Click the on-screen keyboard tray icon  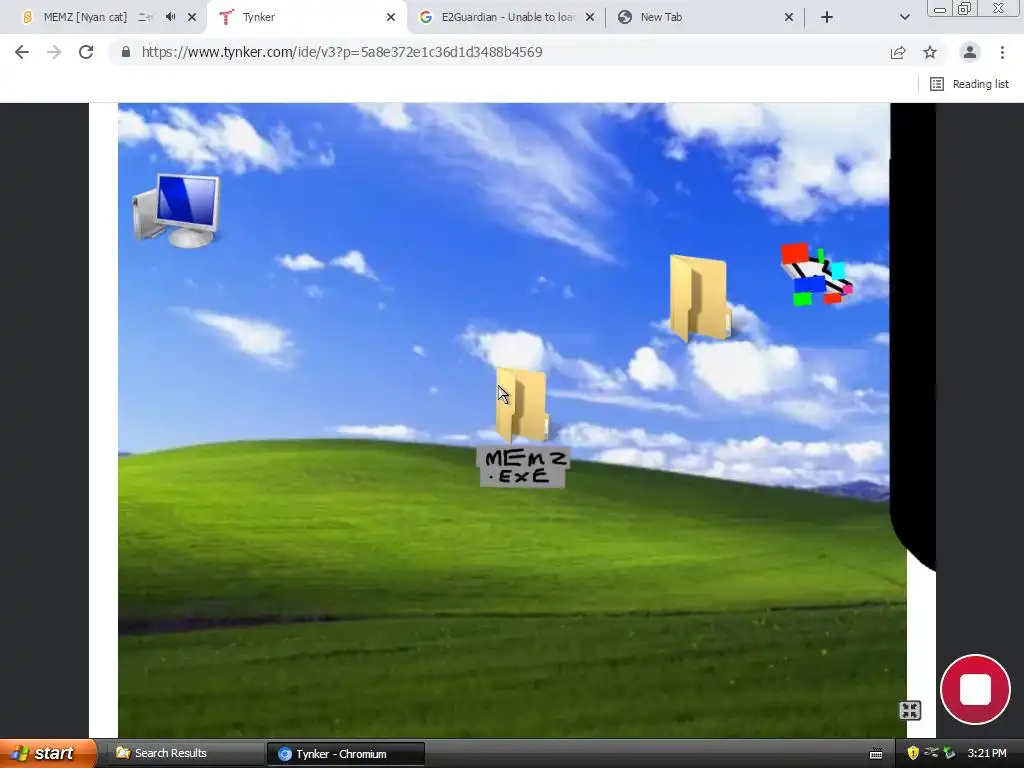[x=876, y=754]
